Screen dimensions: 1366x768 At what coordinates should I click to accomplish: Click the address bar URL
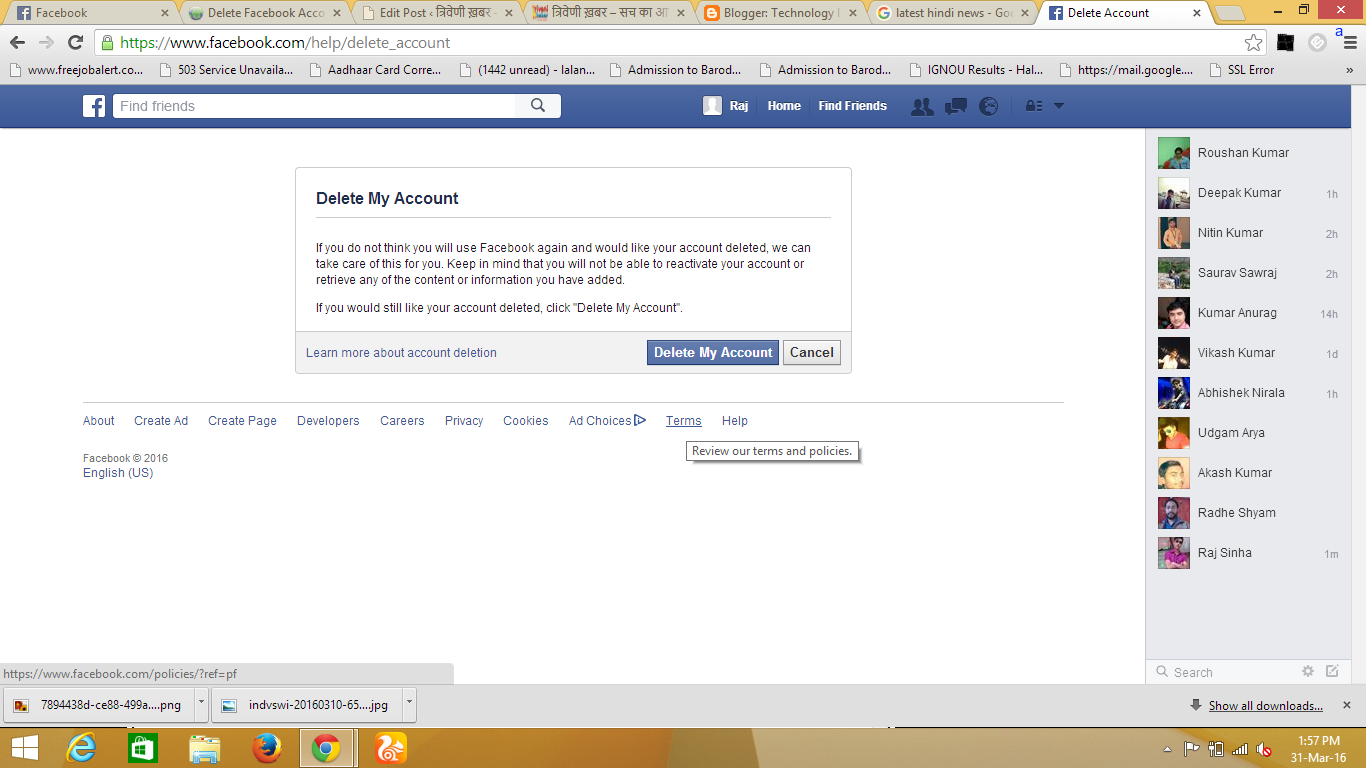pyautogui.click(x=285, y=43)
